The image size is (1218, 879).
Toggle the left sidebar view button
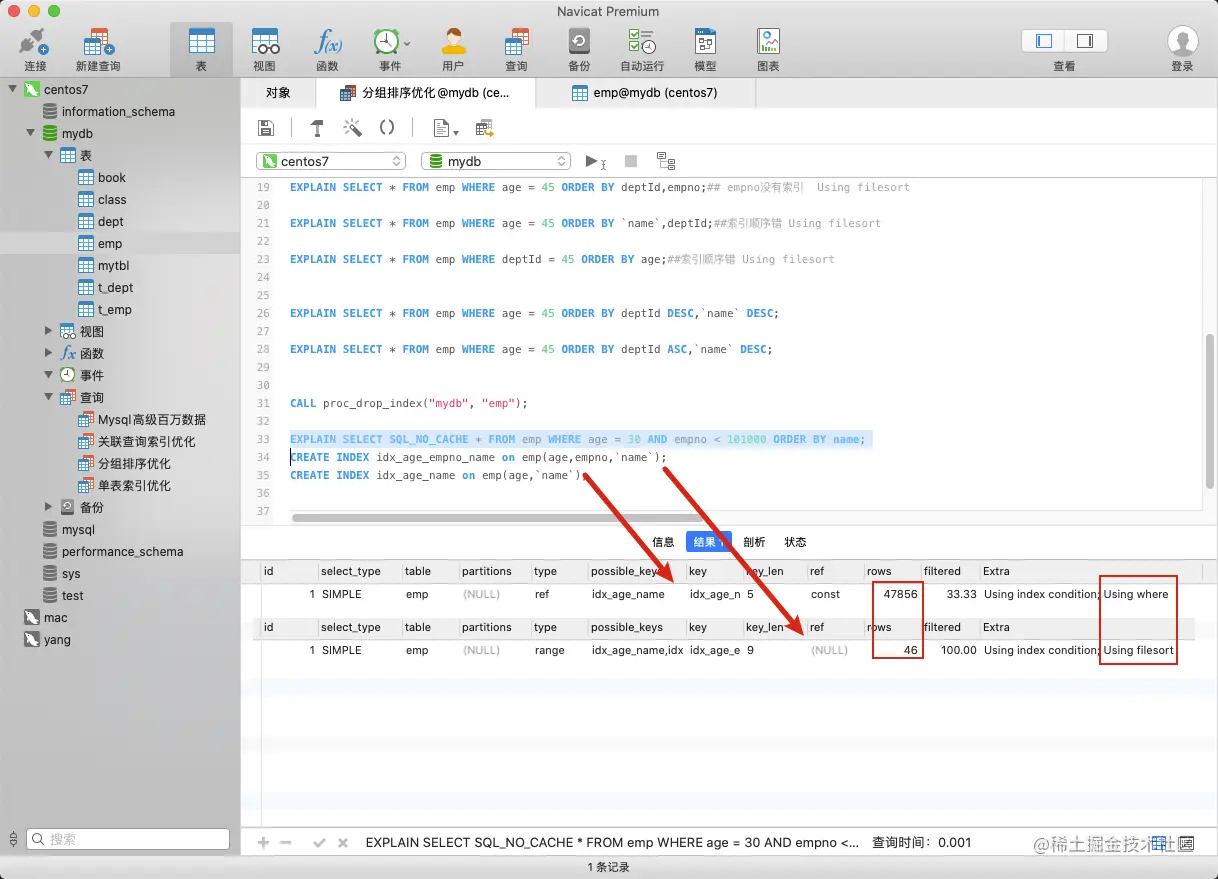pyautogui.click(x=1044, y=41)
